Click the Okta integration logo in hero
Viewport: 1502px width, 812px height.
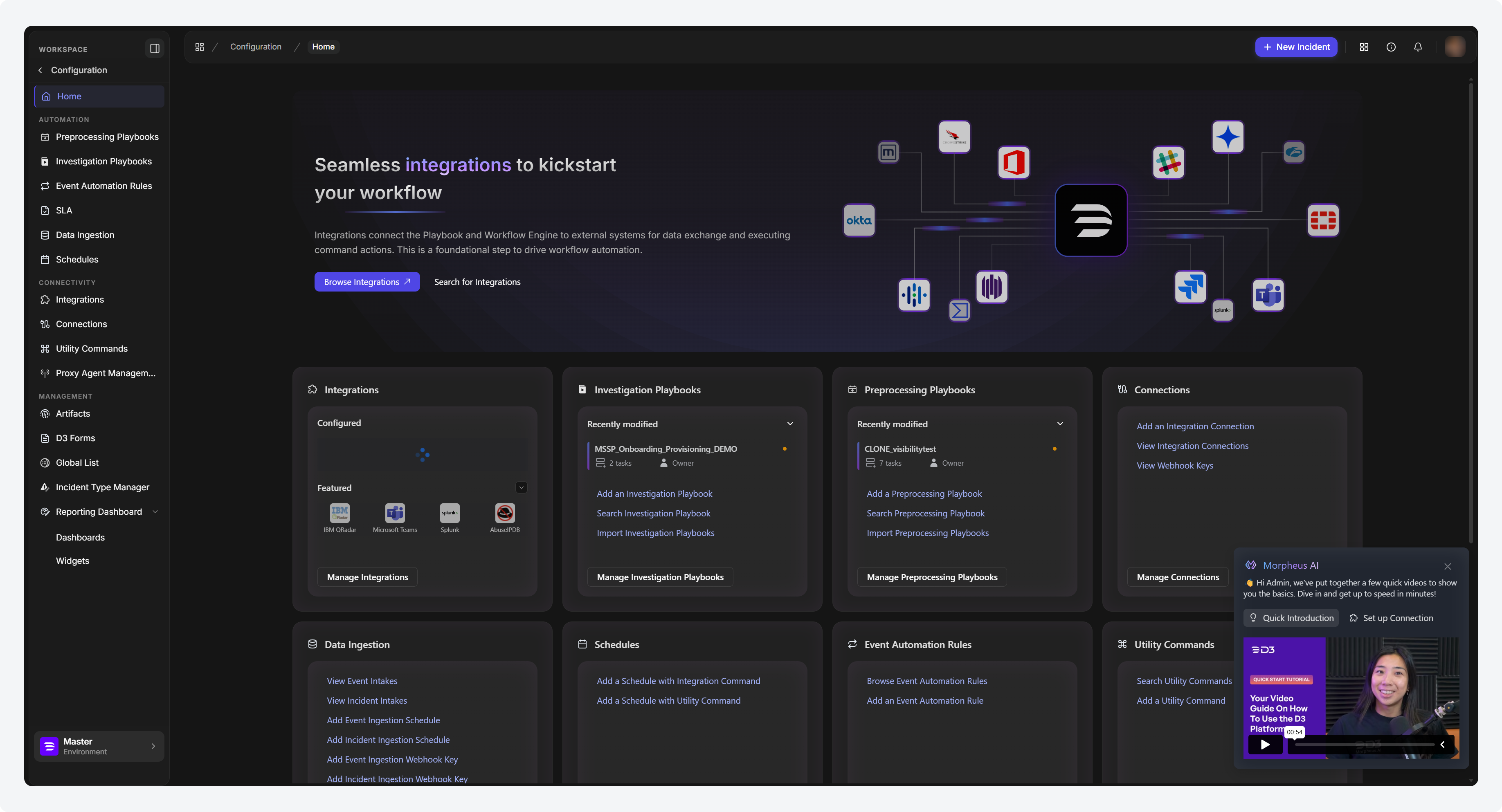click(859, 220)
